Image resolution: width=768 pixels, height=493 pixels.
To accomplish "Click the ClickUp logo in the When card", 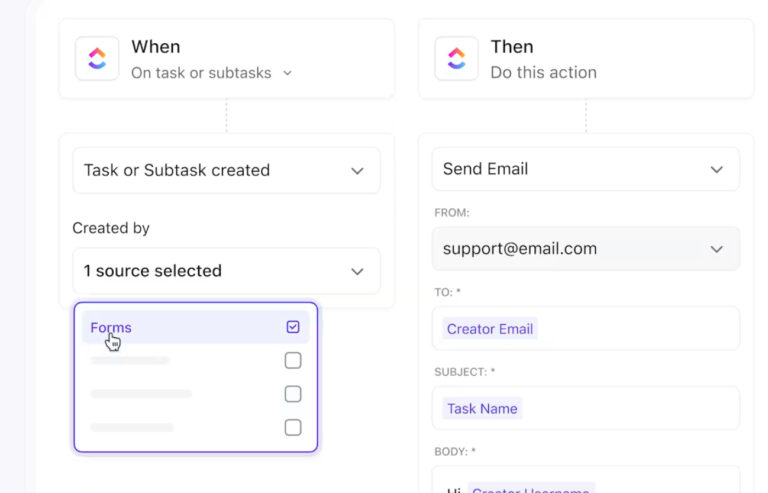I will tap(97, 59).
